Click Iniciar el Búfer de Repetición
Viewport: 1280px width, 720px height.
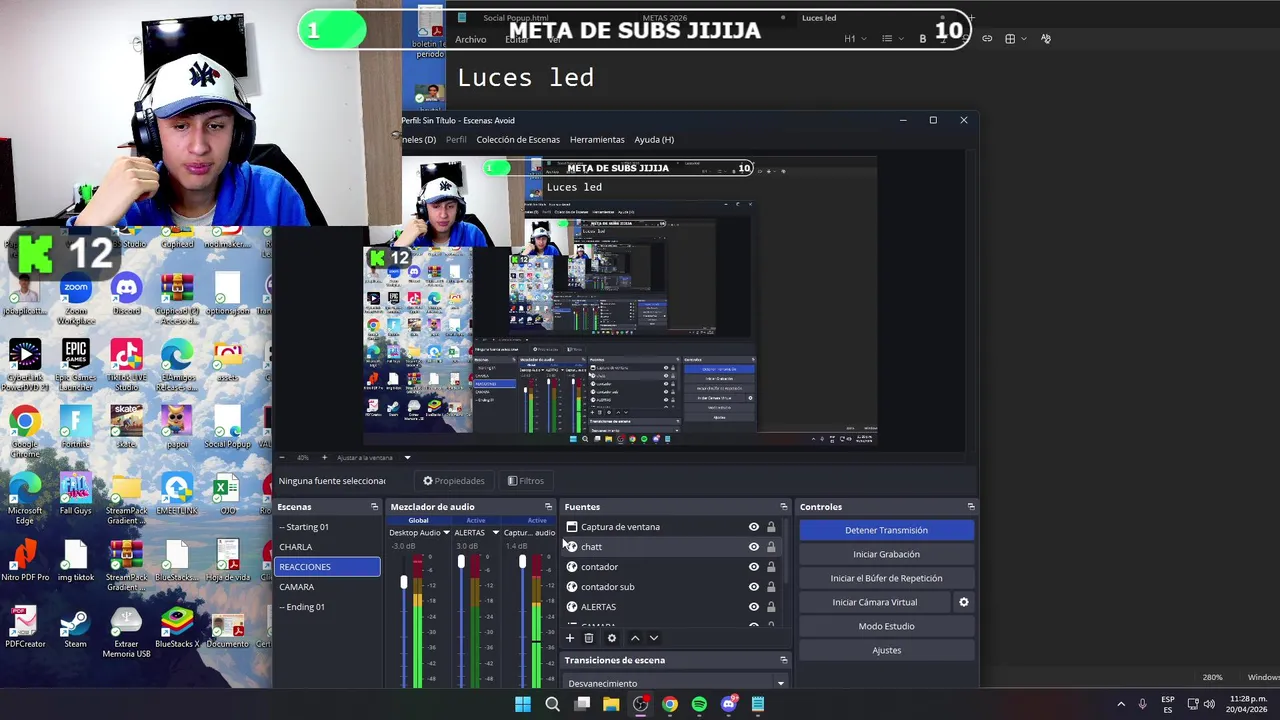(886, 578)
